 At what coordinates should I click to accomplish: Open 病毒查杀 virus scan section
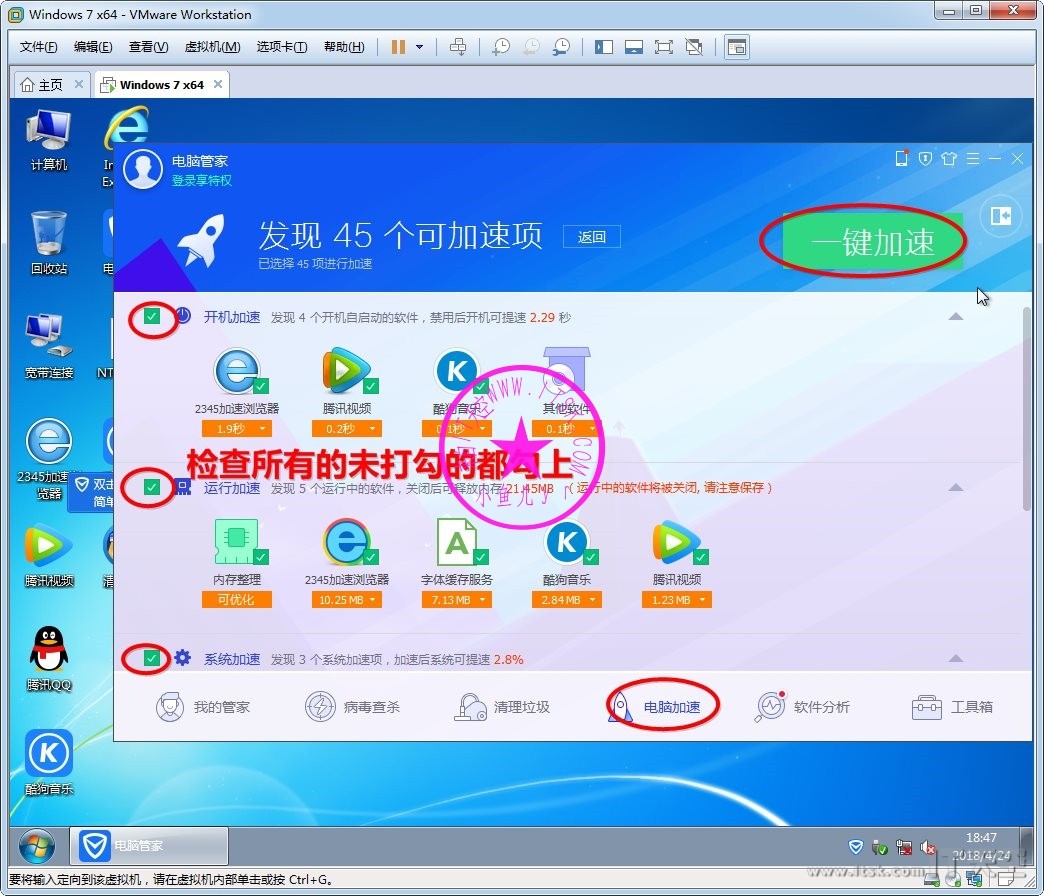tap(352, 707)
